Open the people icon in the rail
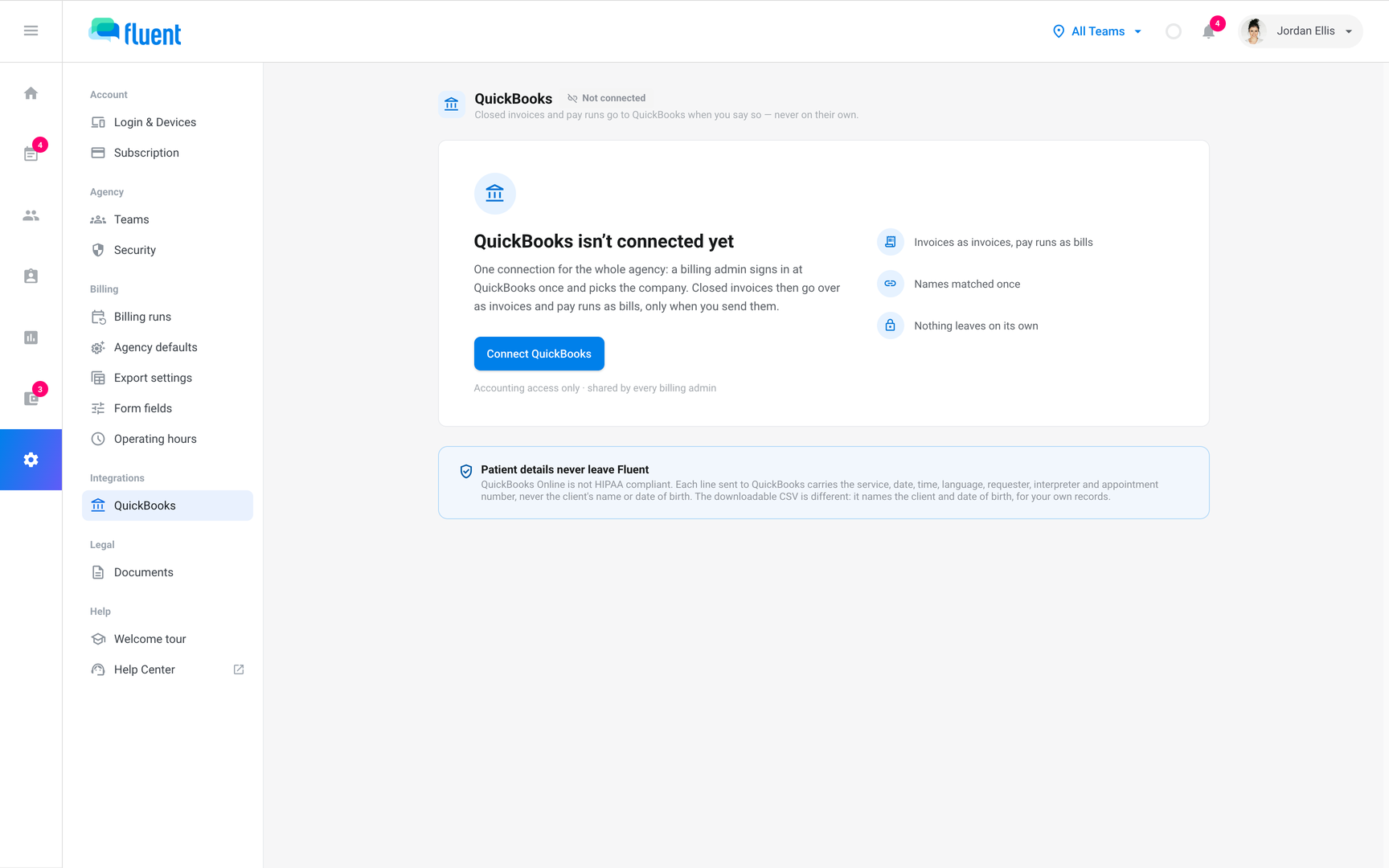The height and width of the screenshot is (868, 1389). pyautogui.click(x=31, y=215)
